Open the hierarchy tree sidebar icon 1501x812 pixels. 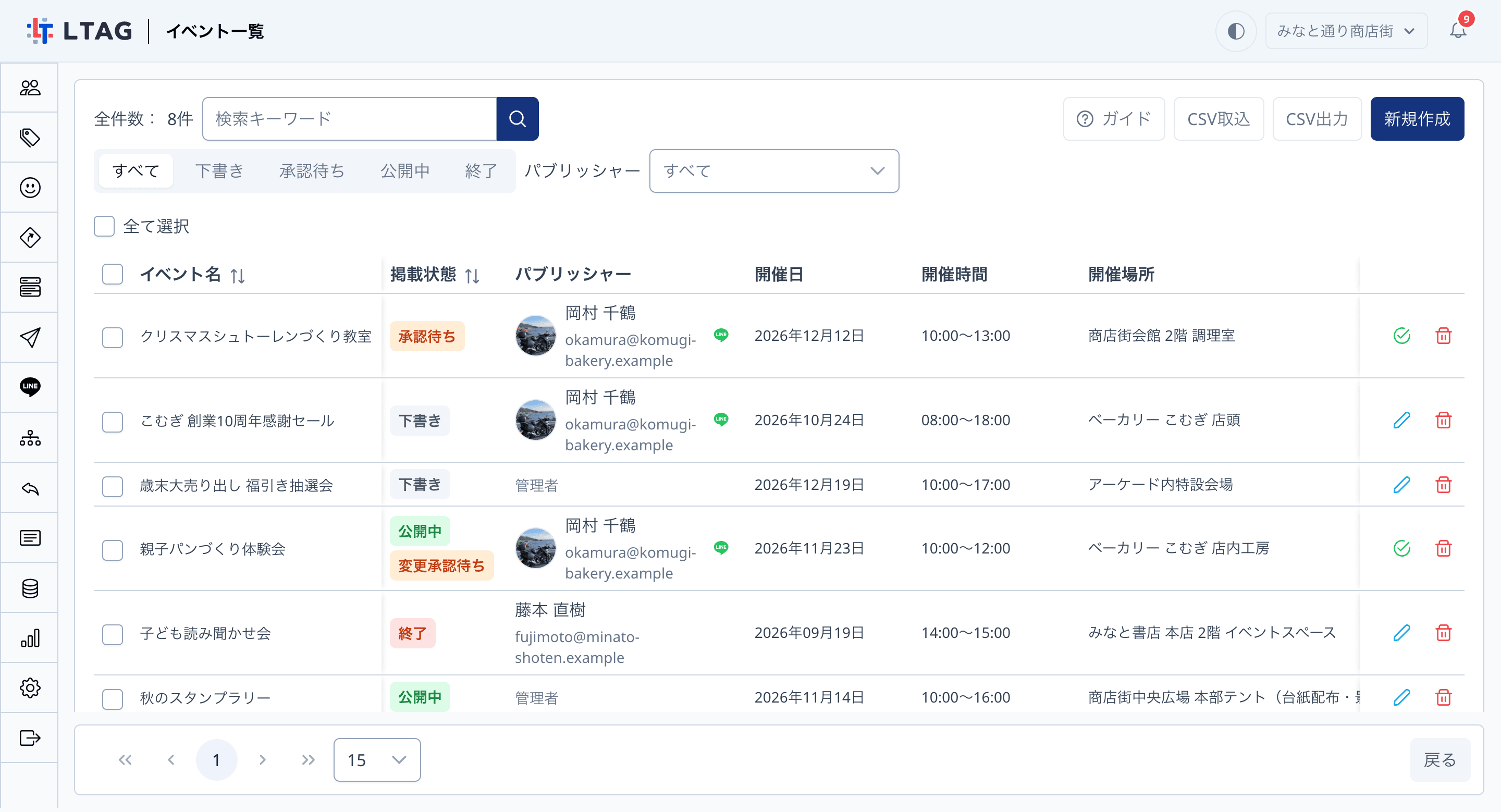click(x=30, y=437)
